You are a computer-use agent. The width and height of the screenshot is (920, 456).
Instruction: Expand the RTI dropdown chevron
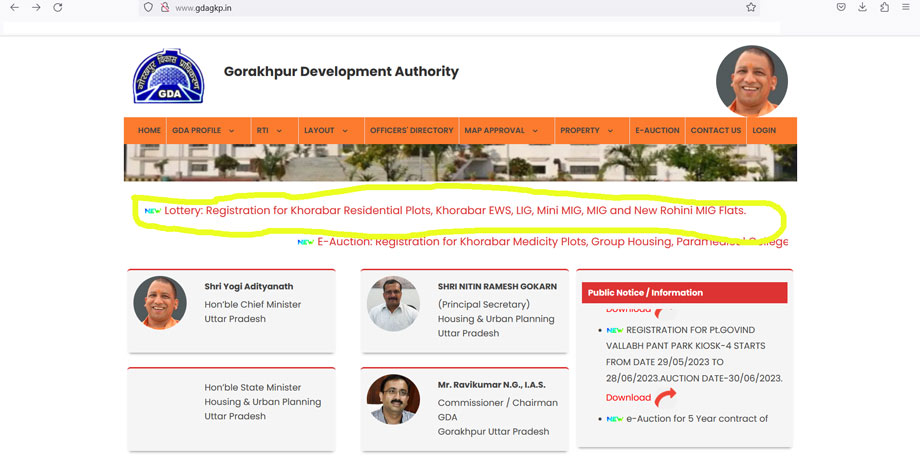point(279,131)
